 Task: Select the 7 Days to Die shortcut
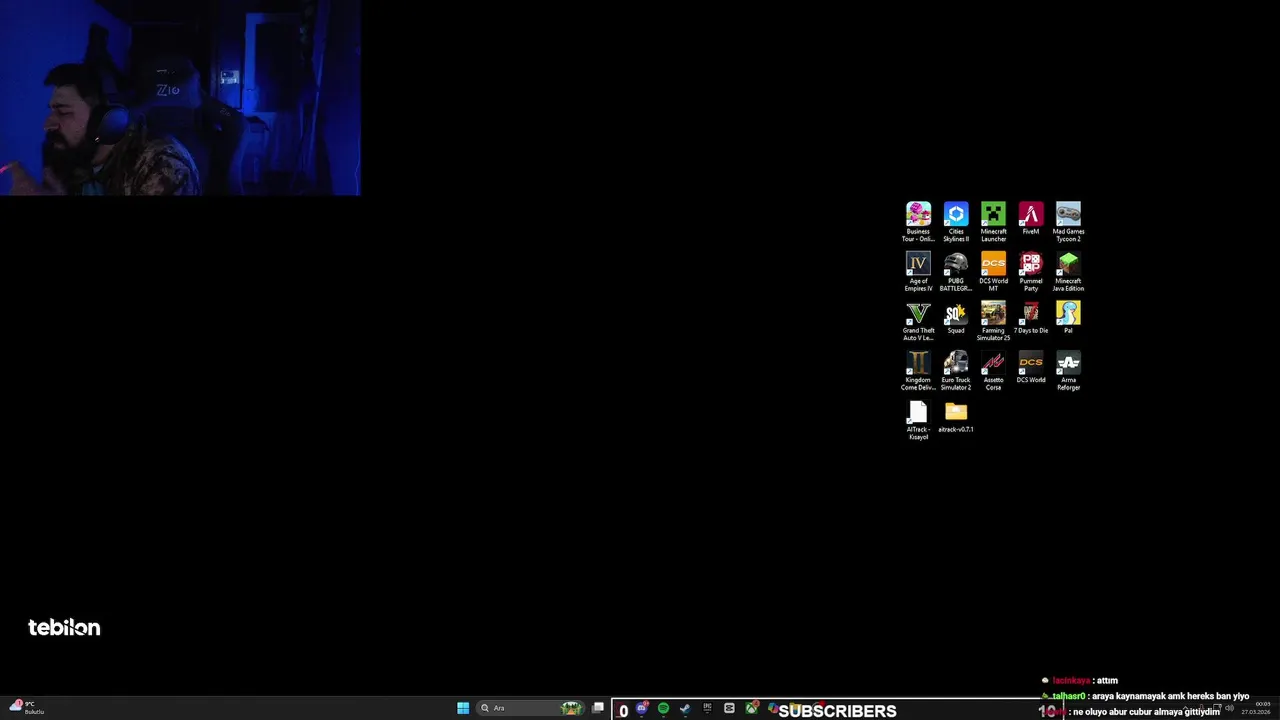(x=1031, y=318)
